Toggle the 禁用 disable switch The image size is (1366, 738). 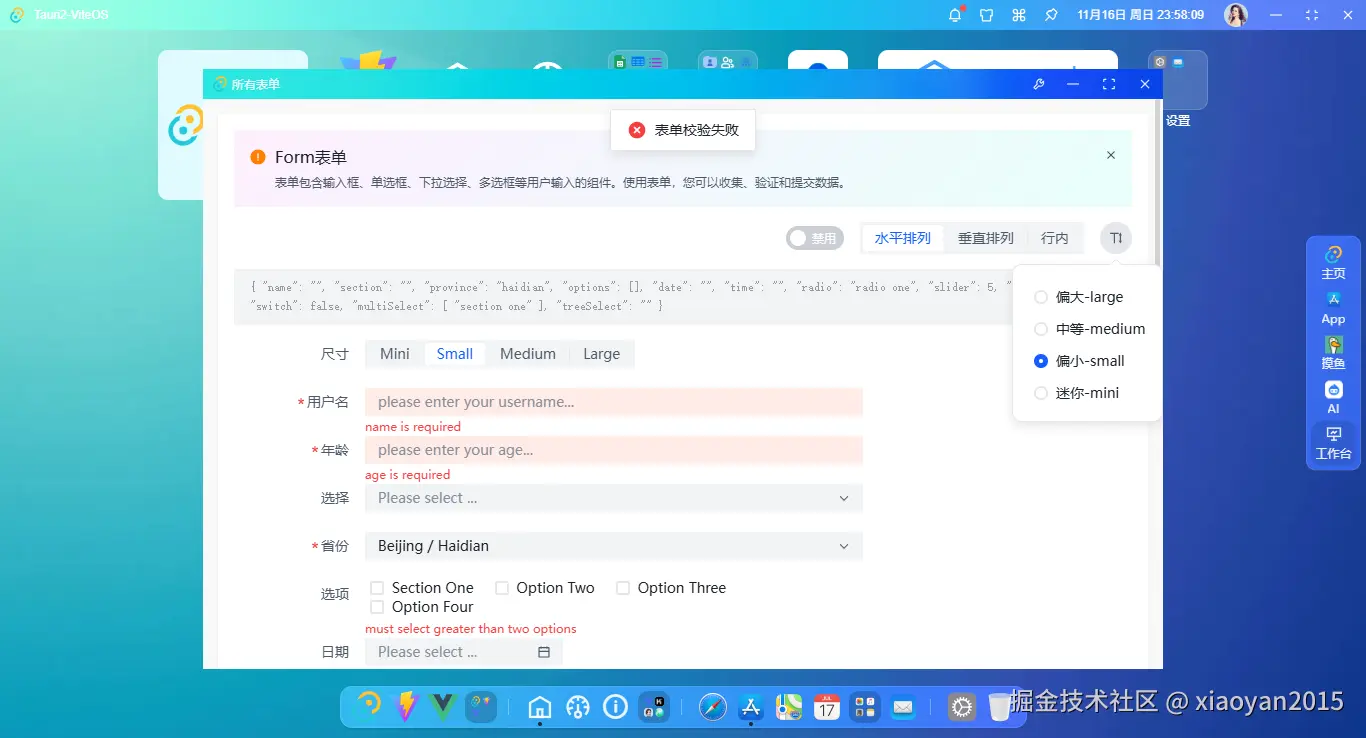tap(814, 237)
